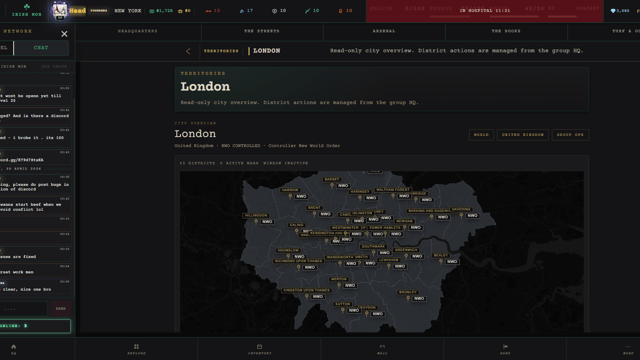Click the Send chat button
This screenshot has height=360, width=640.
(61, 309)
